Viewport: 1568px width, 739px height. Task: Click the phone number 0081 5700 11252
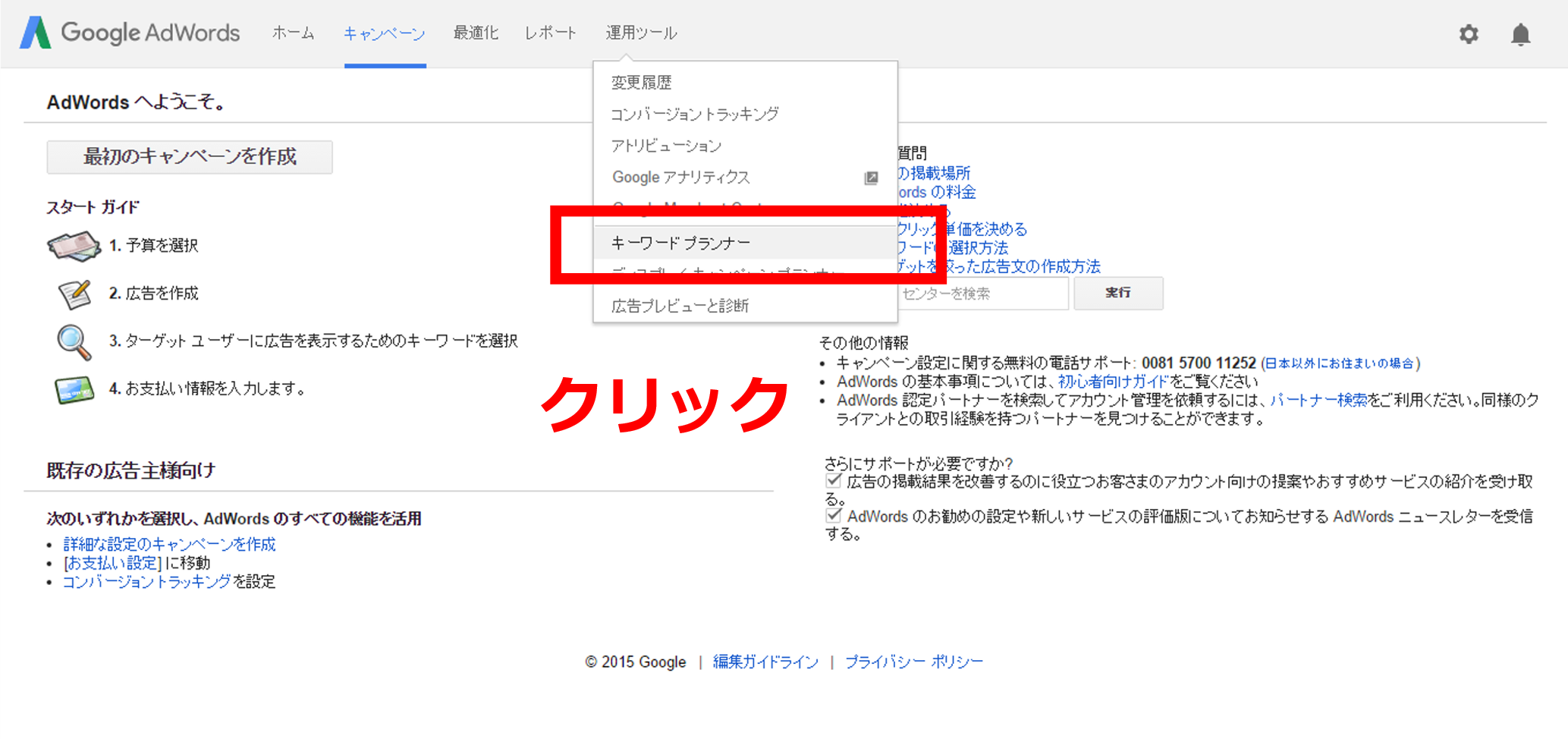[1199, 363]
